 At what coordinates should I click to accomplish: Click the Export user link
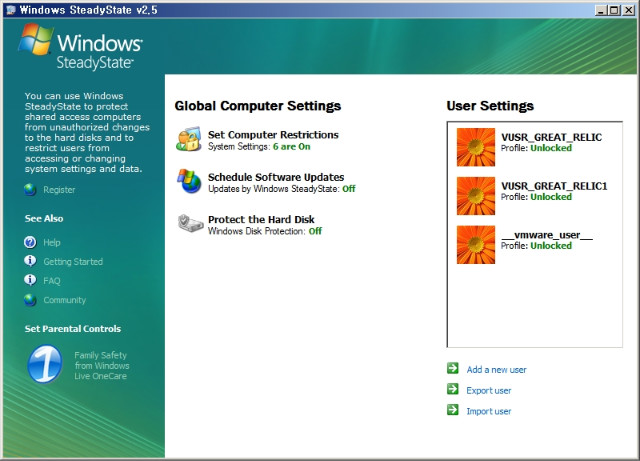click(489, 390)
